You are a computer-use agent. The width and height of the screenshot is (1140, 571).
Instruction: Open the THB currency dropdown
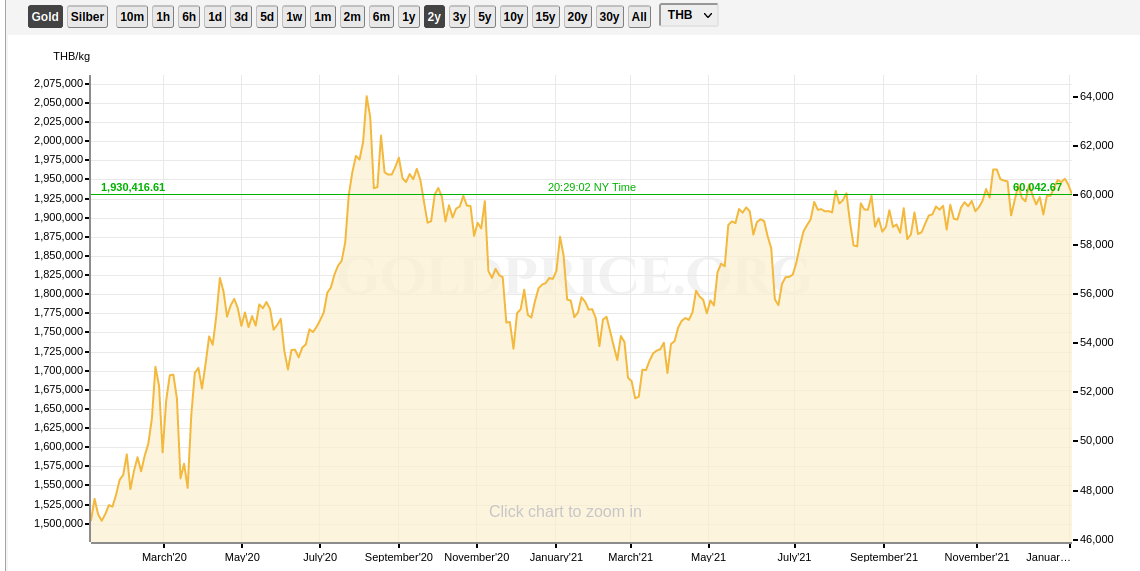pyautogui.click(x=689, y=15)
